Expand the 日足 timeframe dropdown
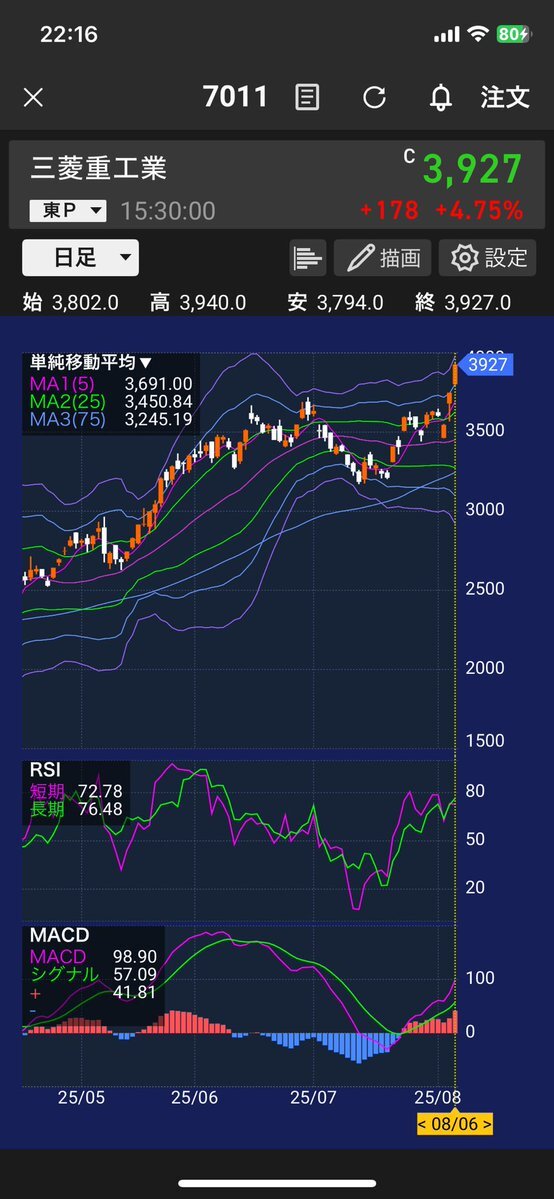Viewport: 554px width, 1199px height. pyautogui.click(x=80, y=258)
